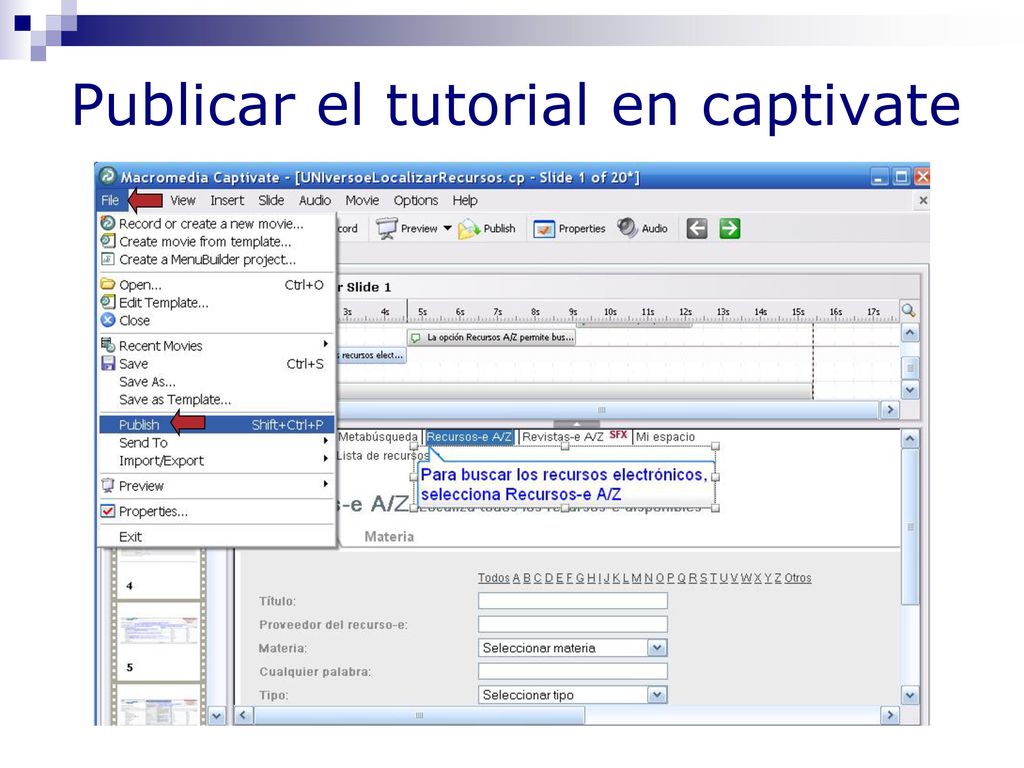This screenshot has height=768, width=1024.
Task: Click the timeline vertical scroll up arrow
Action: coord(910,334)
